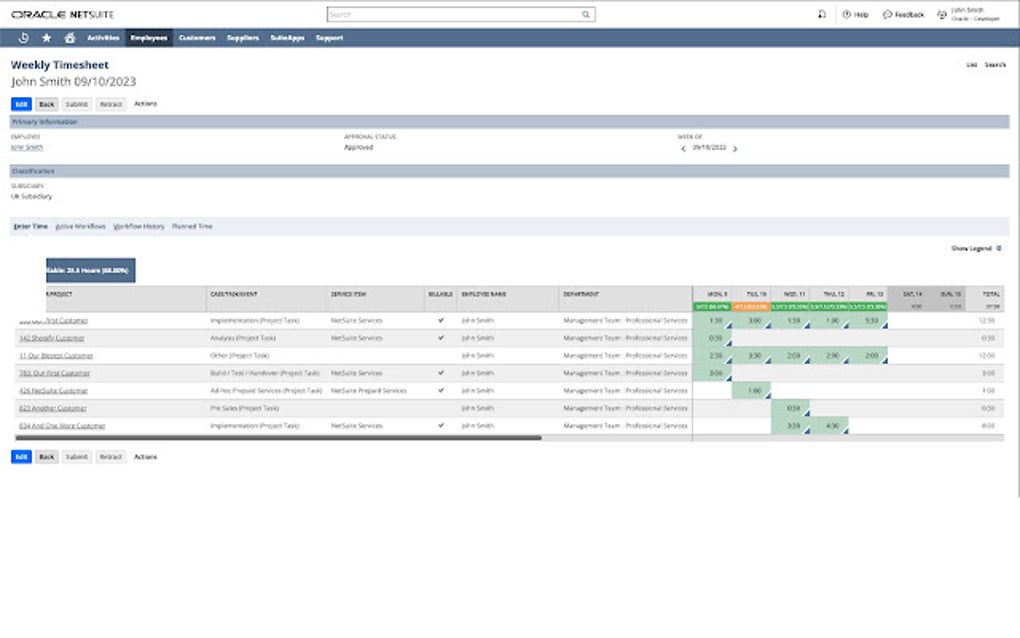Open the notifications bell icon

pos(823,14)
